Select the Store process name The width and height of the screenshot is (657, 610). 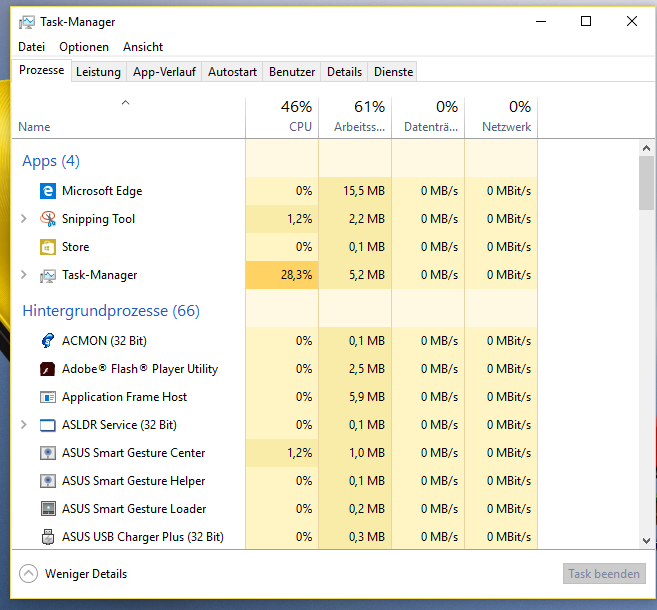(75, 247)
